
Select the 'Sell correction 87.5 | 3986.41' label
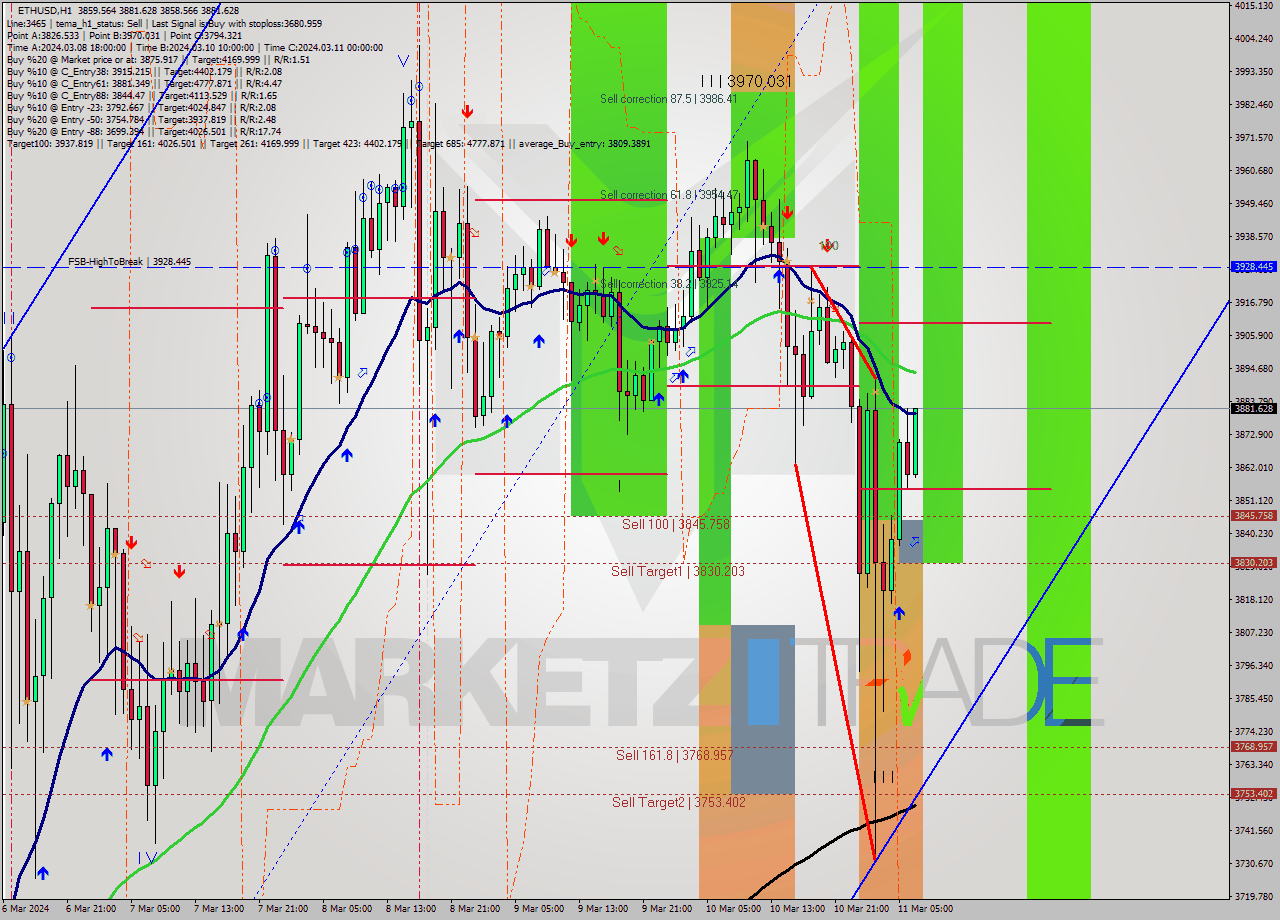pyautogui.click(x=668, y=99)
